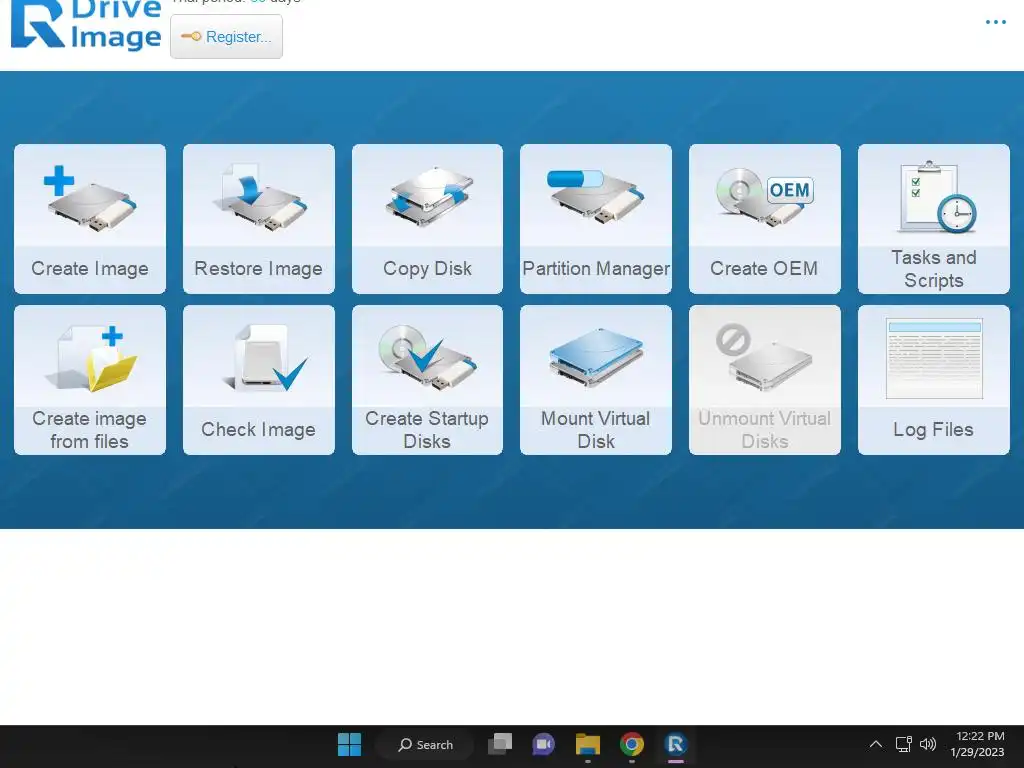The width and height of the screenshot is (1024, 768).
Task: Click the greyed-out Unmount Virtual Disks tile
Action: point(765,380)
